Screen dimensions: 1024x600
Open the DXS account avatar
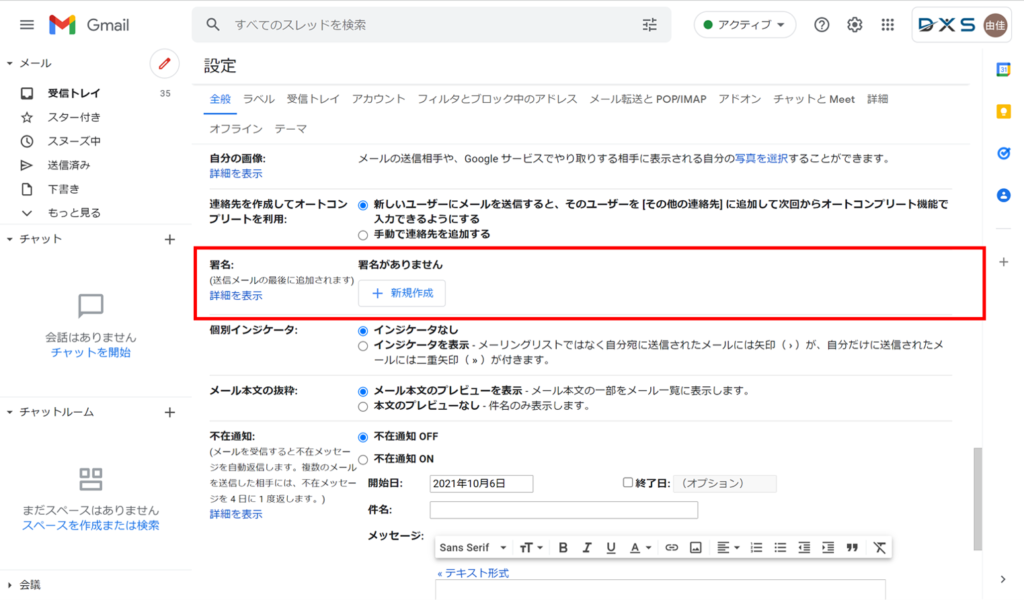tap(995, 25)
